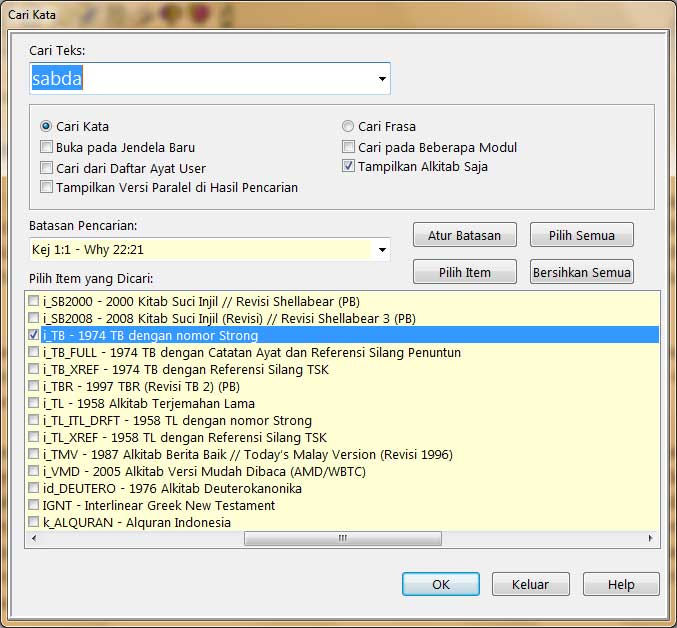The width and height of the screenshot is (677, 628).
Task: Check the i_TBR 1997 TBR checkbox
Action: coord(33,385)
